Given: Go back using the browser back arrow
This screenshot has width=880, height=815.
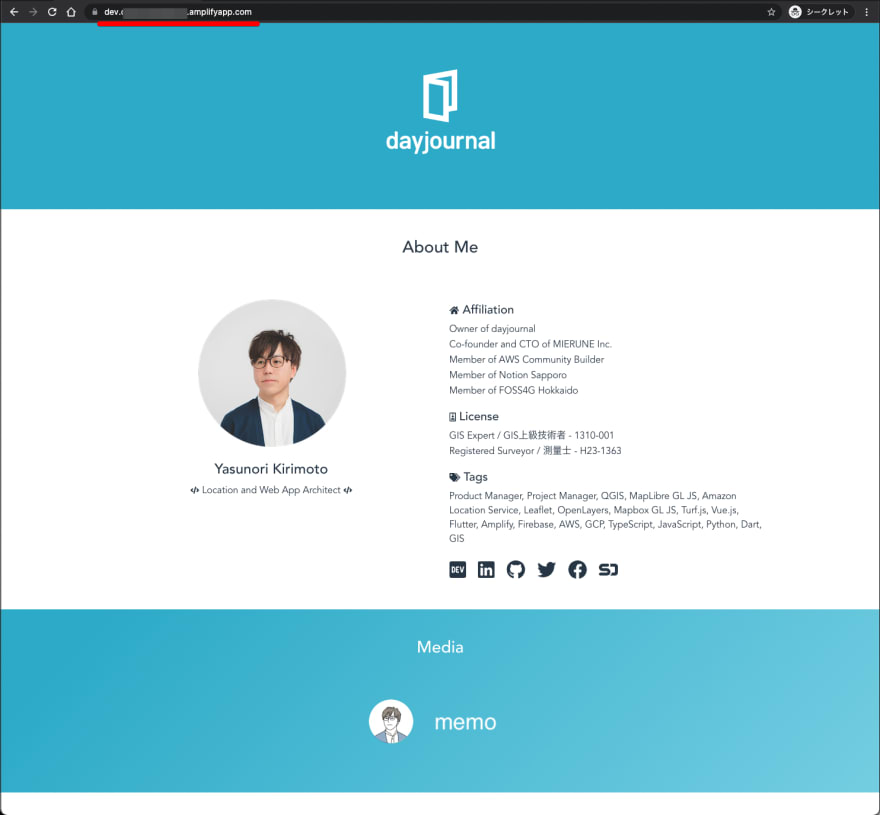Looking at the screenshot, I should (x=14, y=12).
